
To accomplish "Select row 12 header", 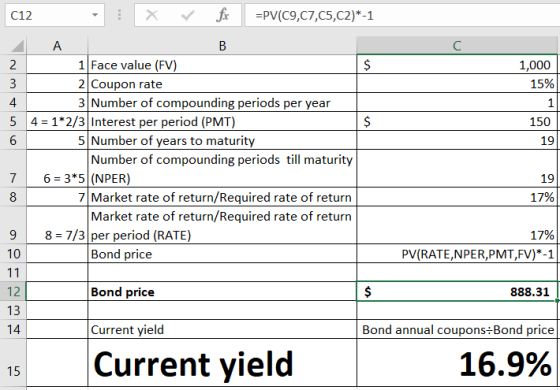I will click(13, 291).
